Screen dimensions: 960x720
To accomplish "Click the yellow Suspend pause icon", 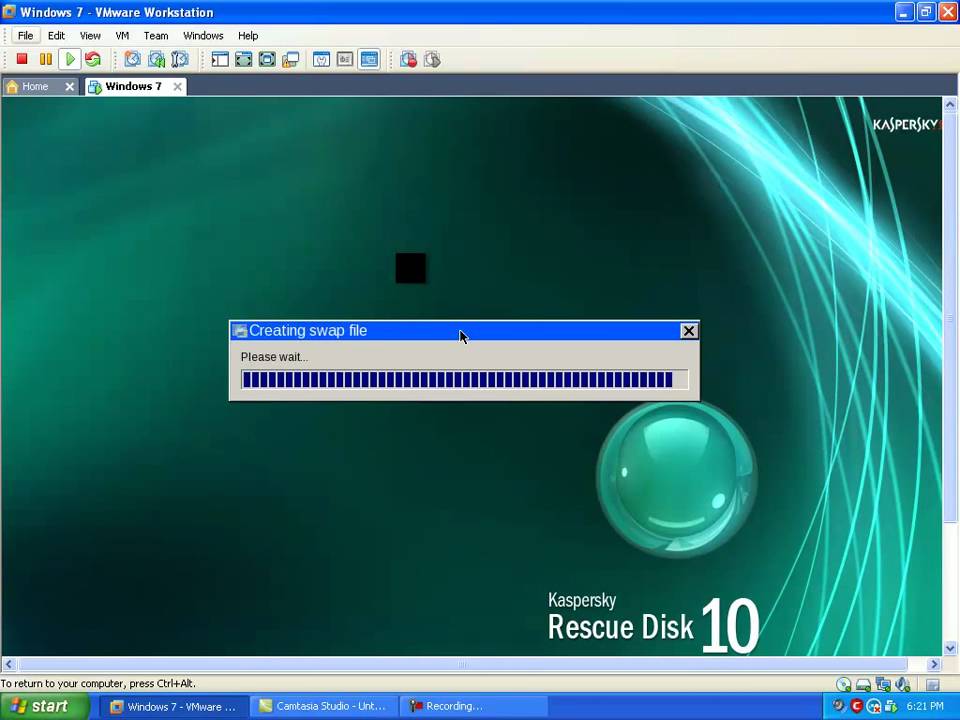I will [46, 59].
